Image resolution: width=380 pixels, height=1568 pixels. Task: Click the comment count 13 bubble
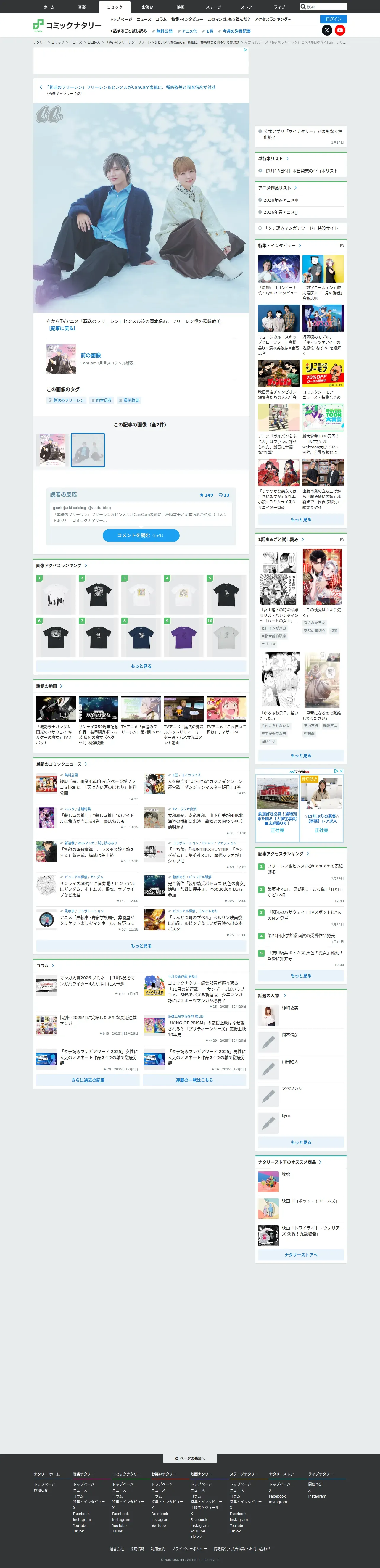(x=224, y=495)
